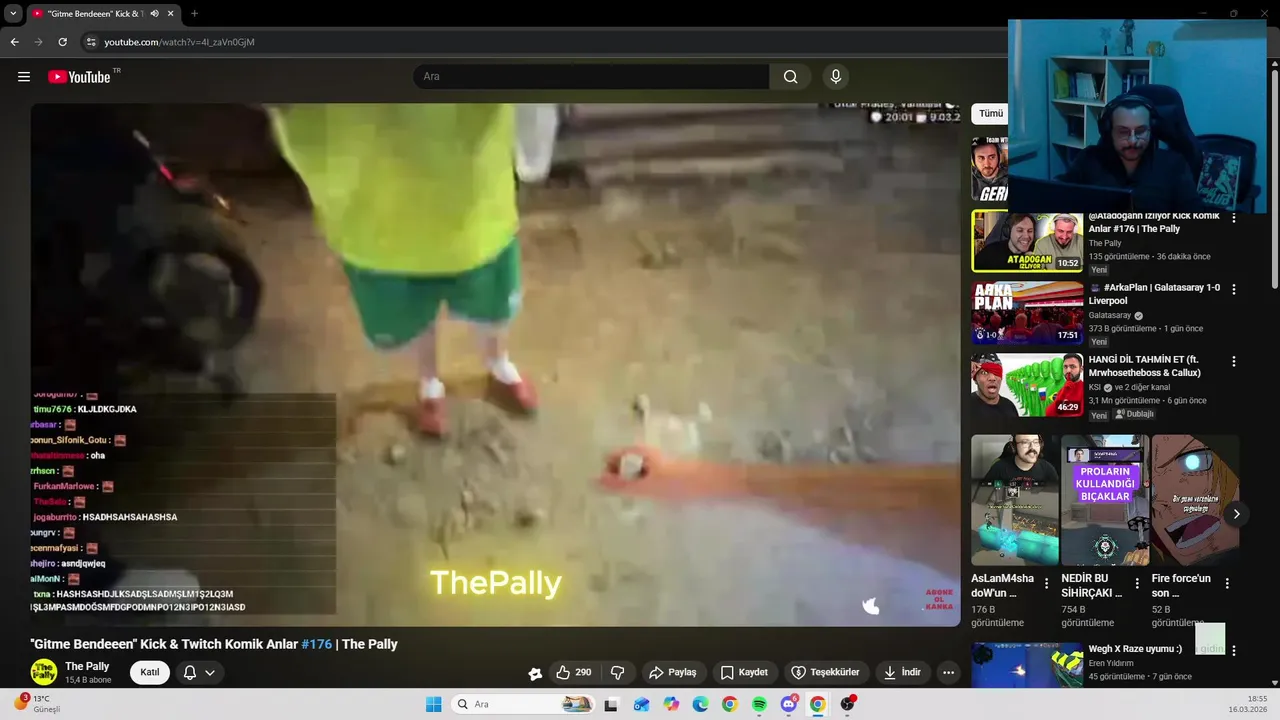Open menu for HANGİ DİL TAHMİN ET

(1233, 362)
